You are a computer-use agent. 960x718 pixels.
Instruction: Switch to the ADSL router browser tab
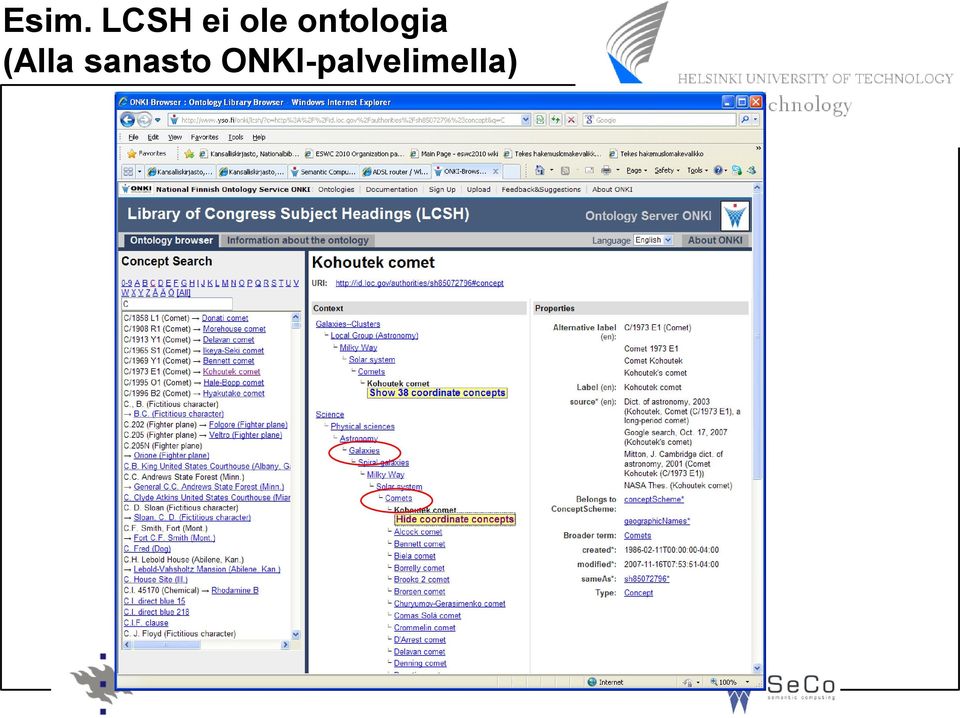395,171
